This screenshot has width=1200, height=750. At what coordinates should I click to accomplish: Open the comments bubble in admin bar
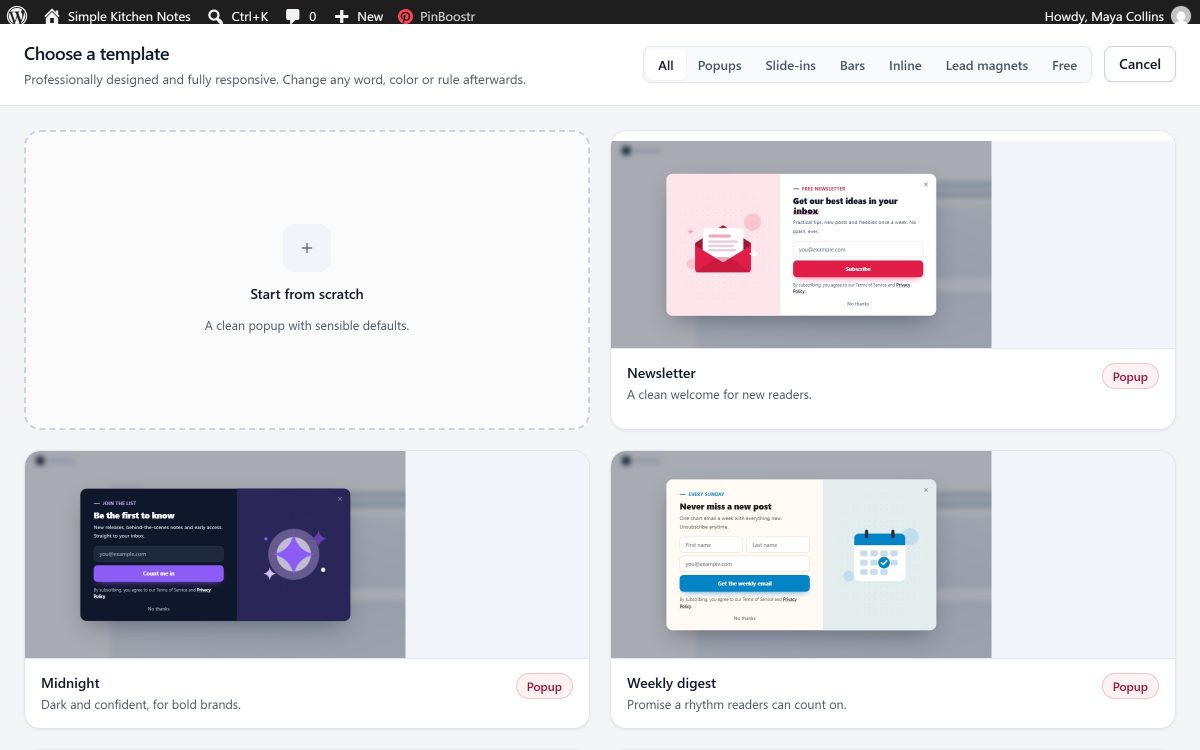click(x=301, y=16)
